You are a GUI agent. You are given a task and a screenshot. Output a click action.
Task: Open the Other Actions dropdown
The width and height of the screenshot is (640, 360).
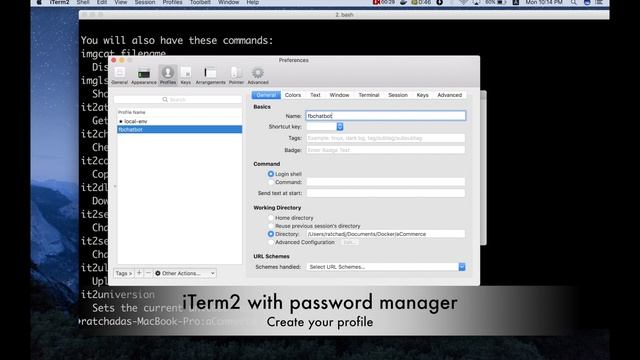click(185, 273)
